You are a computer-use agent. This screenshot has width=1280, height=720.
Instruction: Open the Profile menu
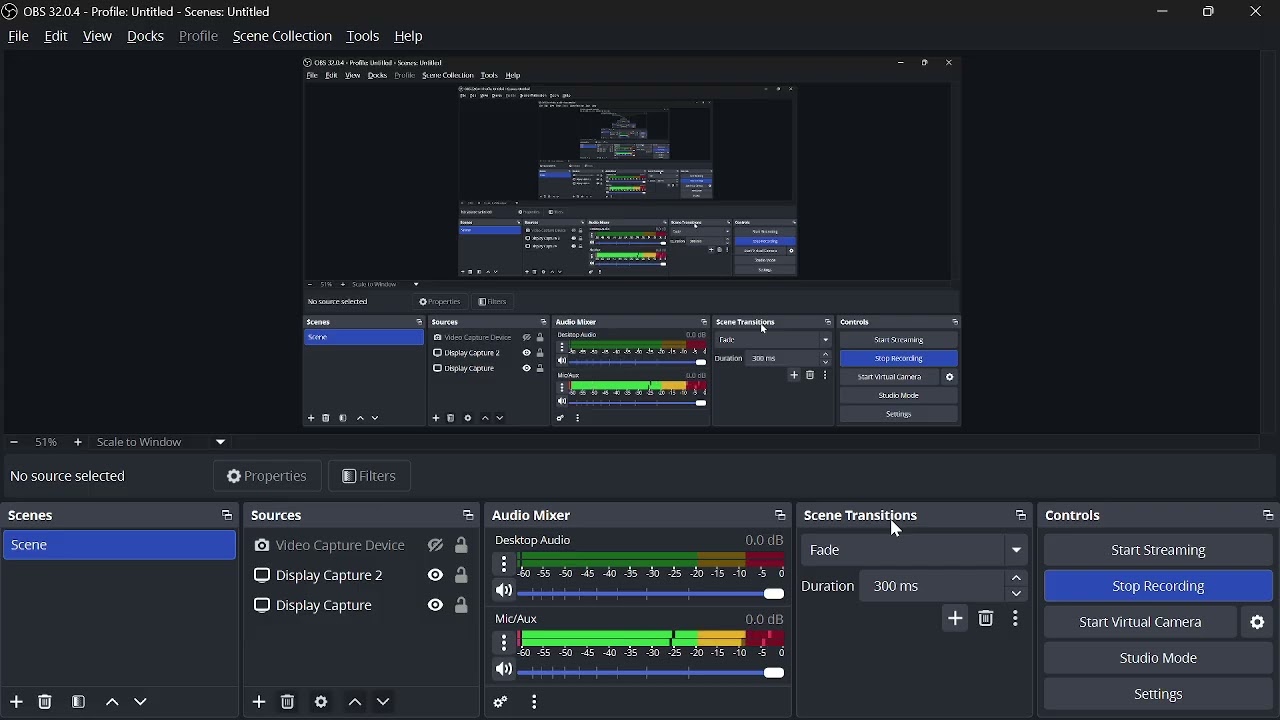[x=198, y=36]
